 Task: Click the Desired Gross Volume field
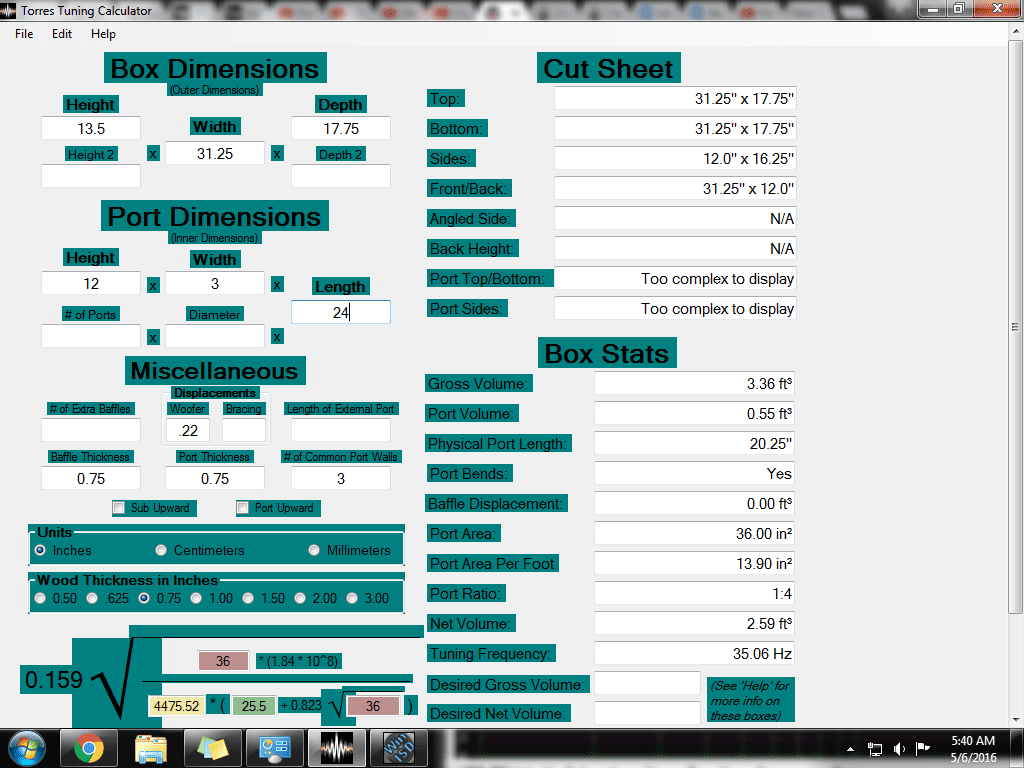(647, 684)
